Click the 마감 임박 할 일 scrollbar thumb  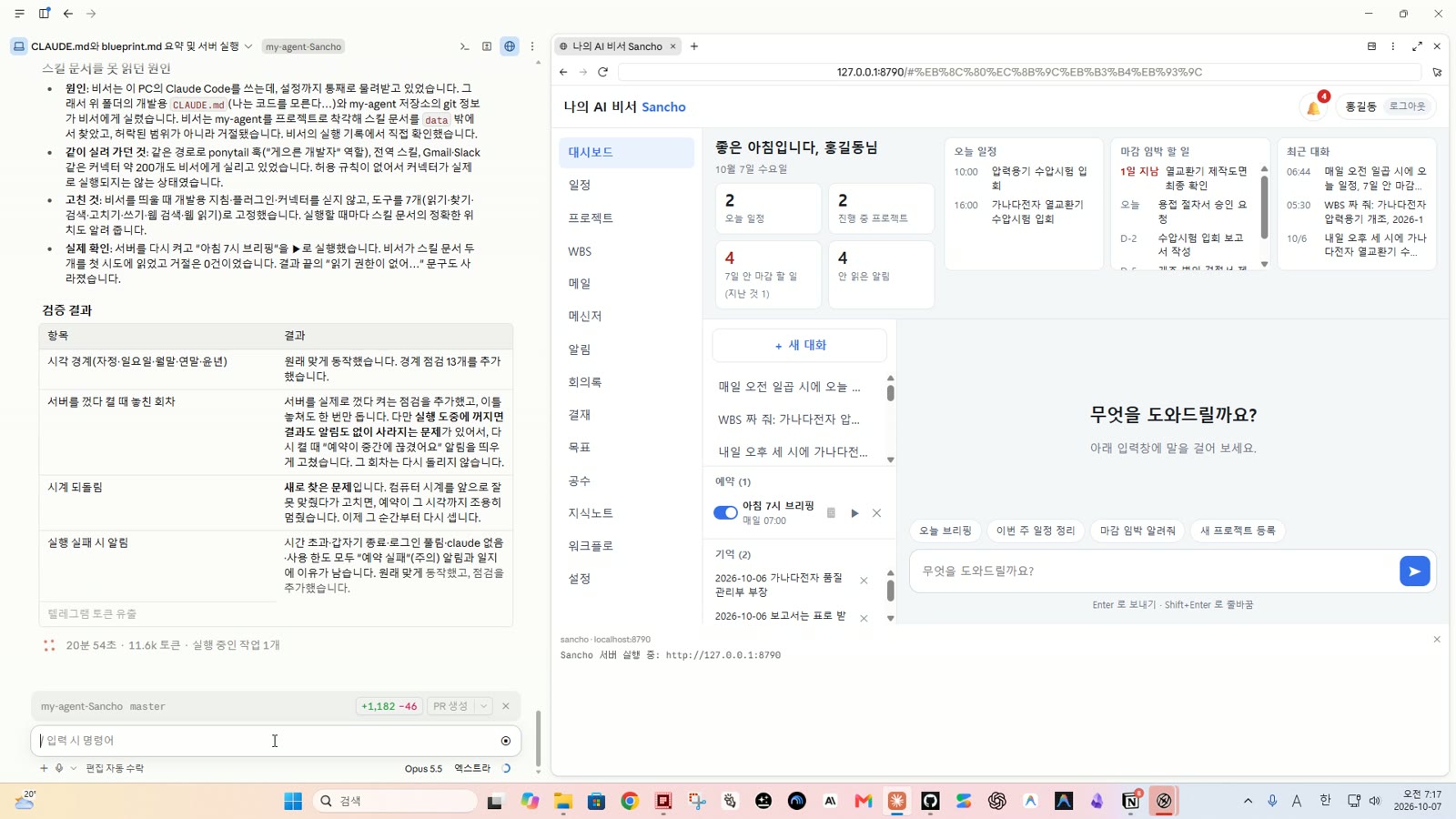click(1264, 207)
